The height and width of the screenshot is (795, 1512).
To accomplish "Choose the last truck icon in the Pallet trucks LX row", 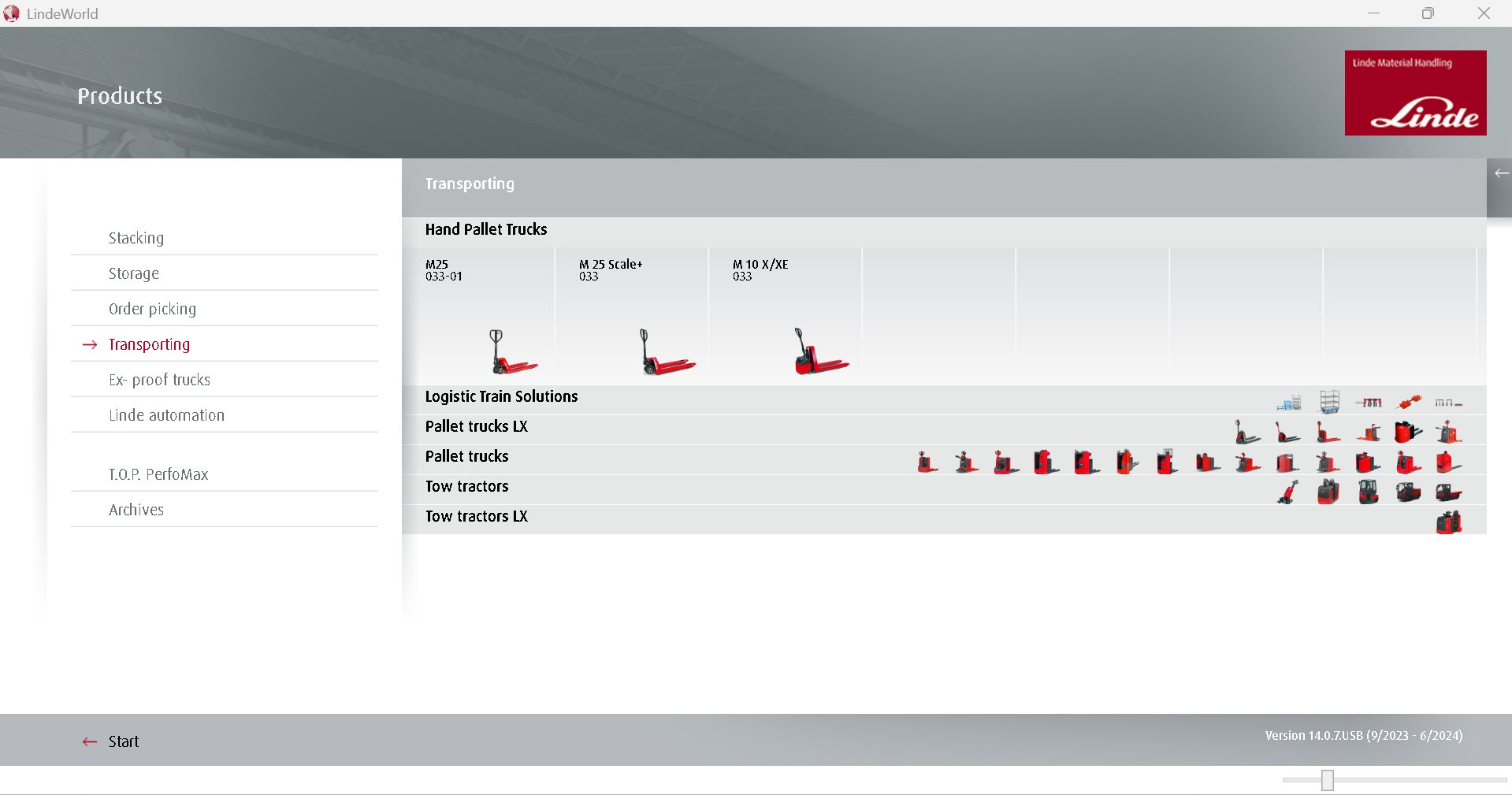I will pos(1448,432).
